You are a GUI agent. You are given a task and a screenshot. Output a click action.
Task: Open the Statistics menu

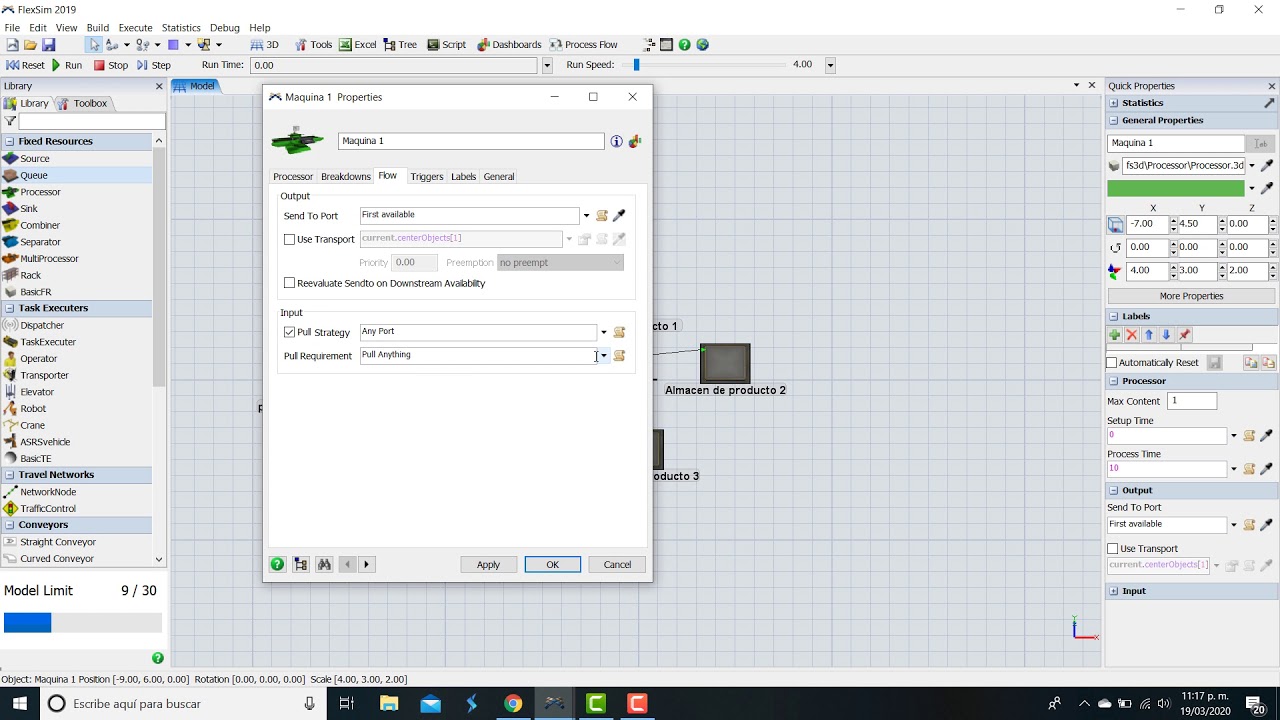(x=181, y=27)
